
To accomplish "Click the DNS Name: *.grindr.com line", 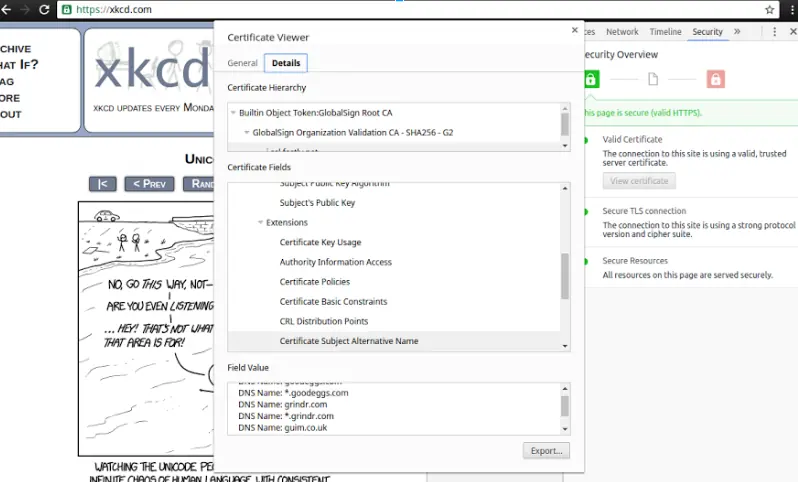I will [x=286, y=416].
